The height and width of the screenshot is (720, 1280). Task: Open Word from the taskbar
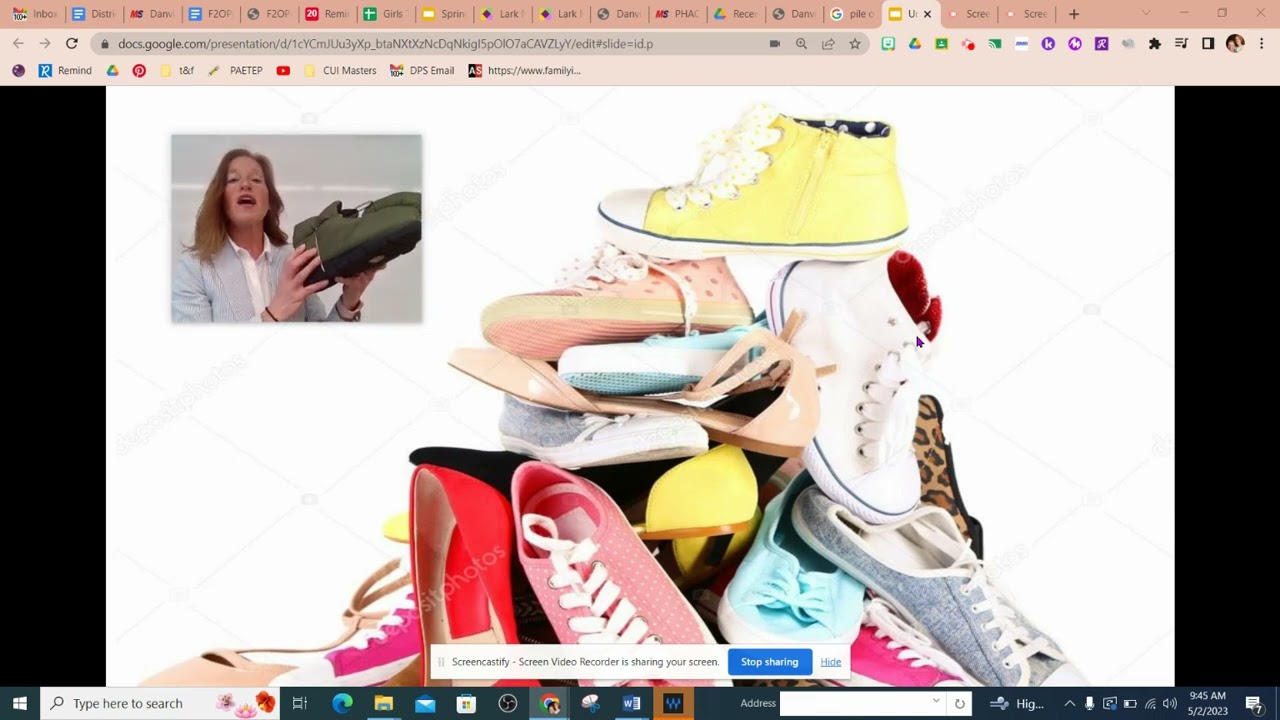(x=632, y=703)
